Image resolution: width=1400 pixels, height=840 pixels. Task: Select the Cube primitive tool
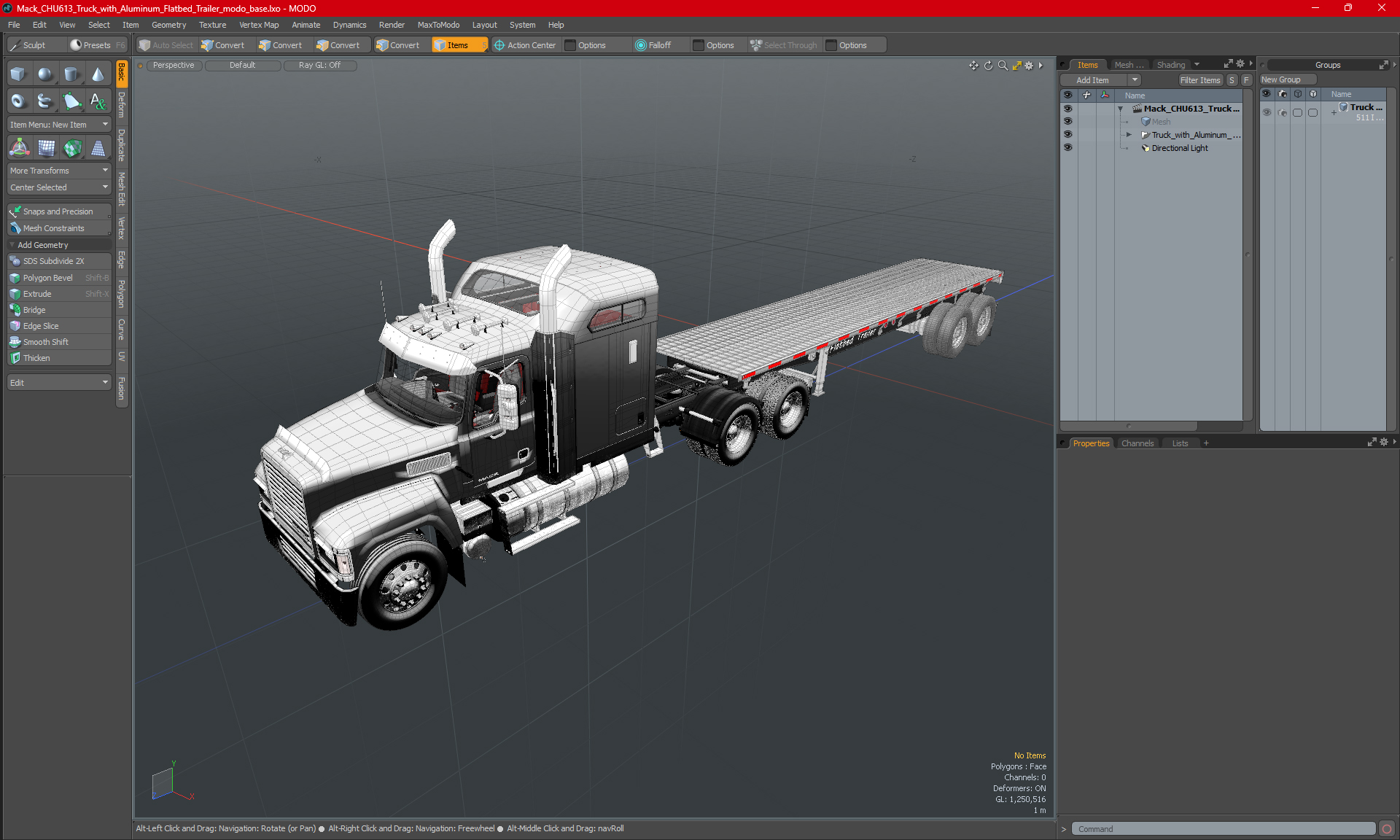(18, 74)
